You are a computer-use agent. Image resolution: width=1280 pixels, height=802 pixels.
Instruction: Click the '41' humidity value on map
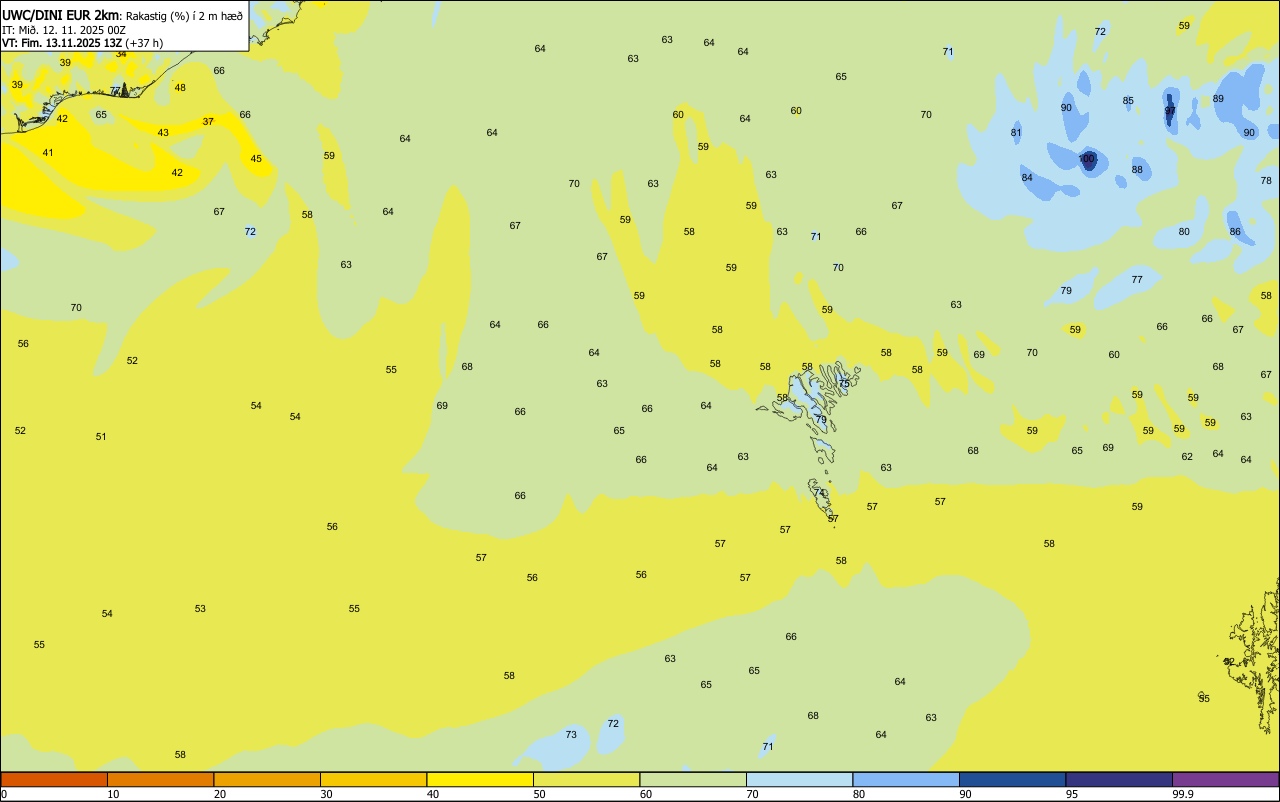pos(48,153)
